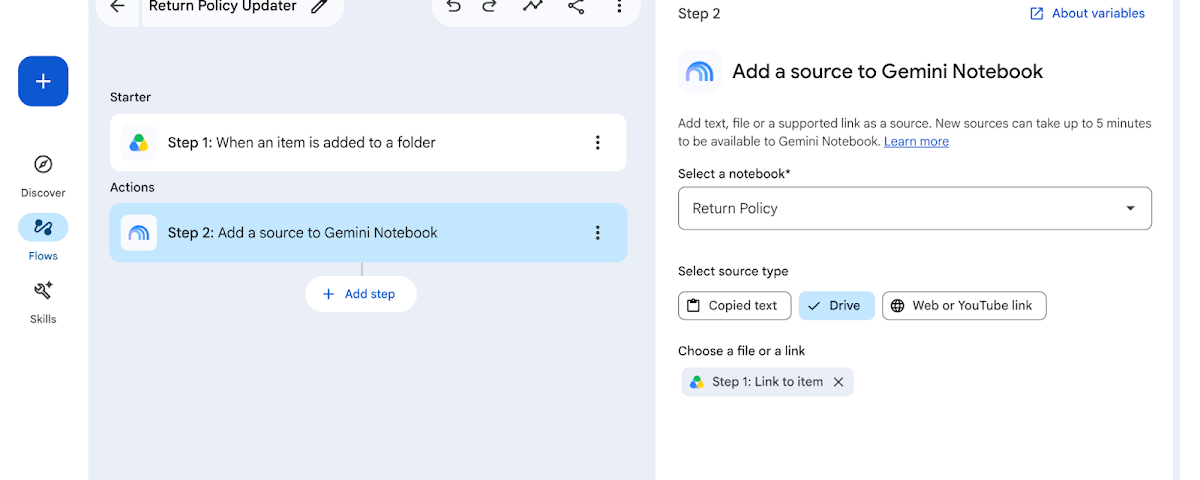Go back using the left arrow icon
Screen dimensions: 1200x480
pos(118,7)
